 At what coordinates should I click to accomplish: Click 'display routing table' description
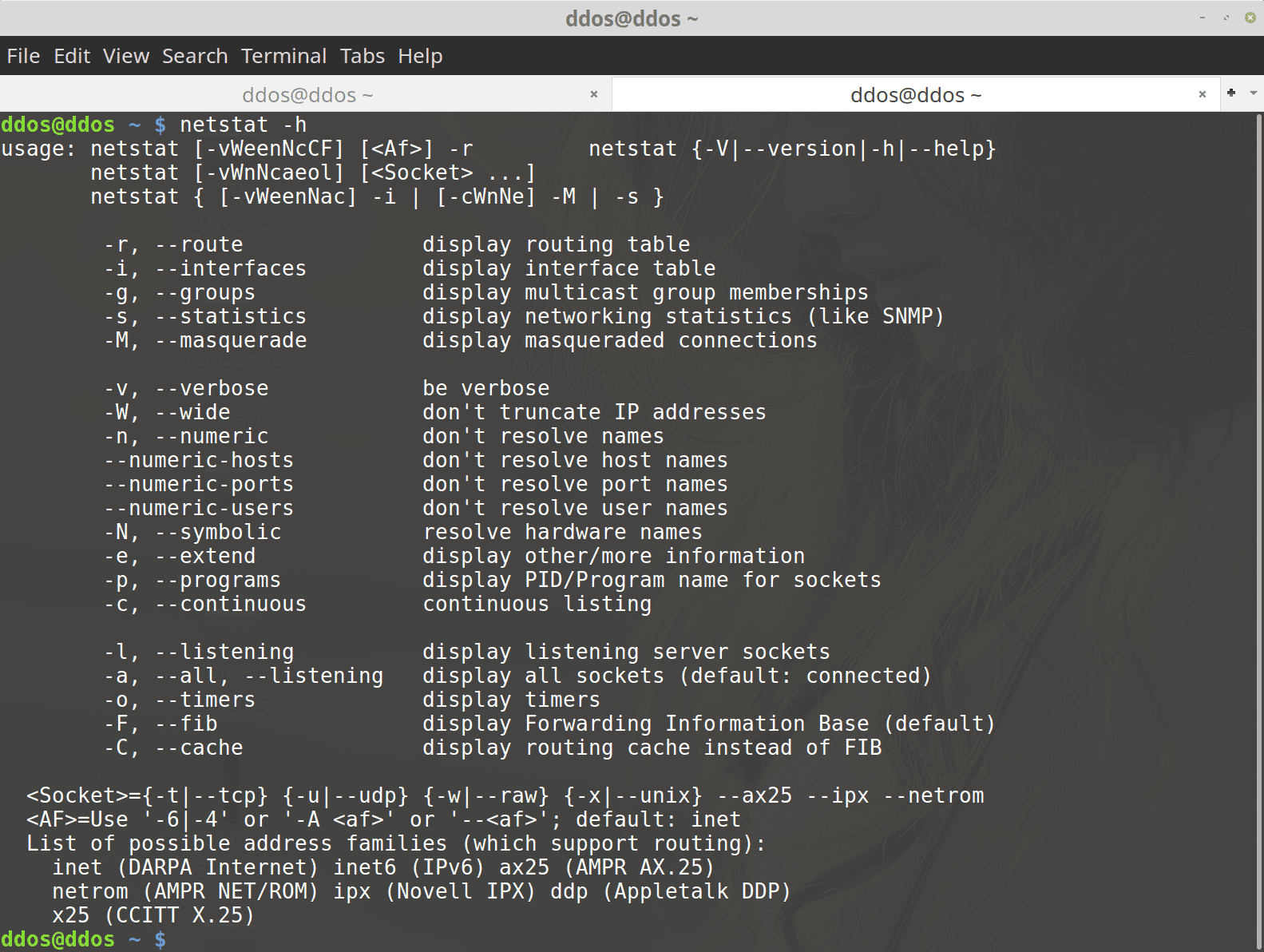tap(557, 244)
